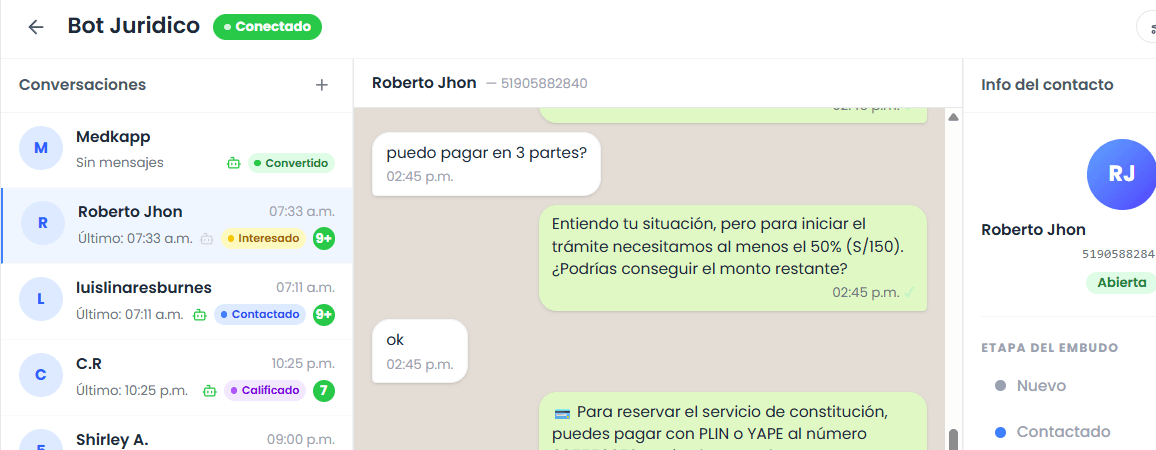Image resolution: width=1156 pixels, height=450 pixels.
Task: Click 10:25 p.m. time on C.R
Action: tap(303, 364)
